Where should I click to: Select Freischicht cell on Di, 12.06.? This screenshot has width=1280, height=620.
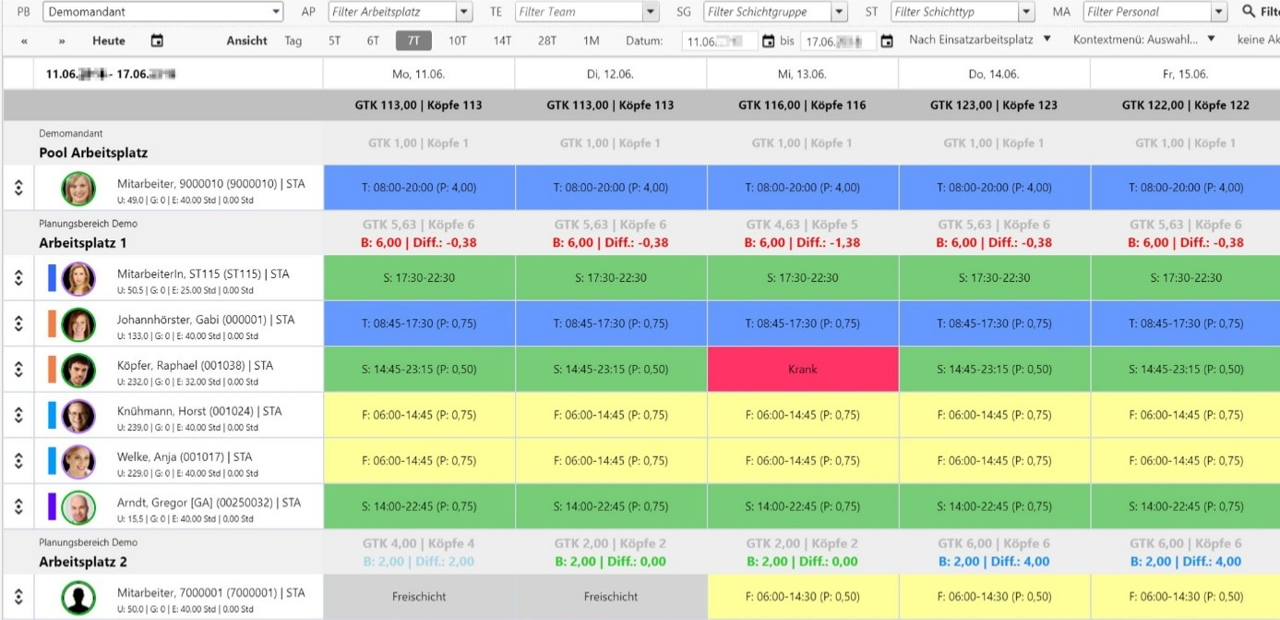point(611,596)
